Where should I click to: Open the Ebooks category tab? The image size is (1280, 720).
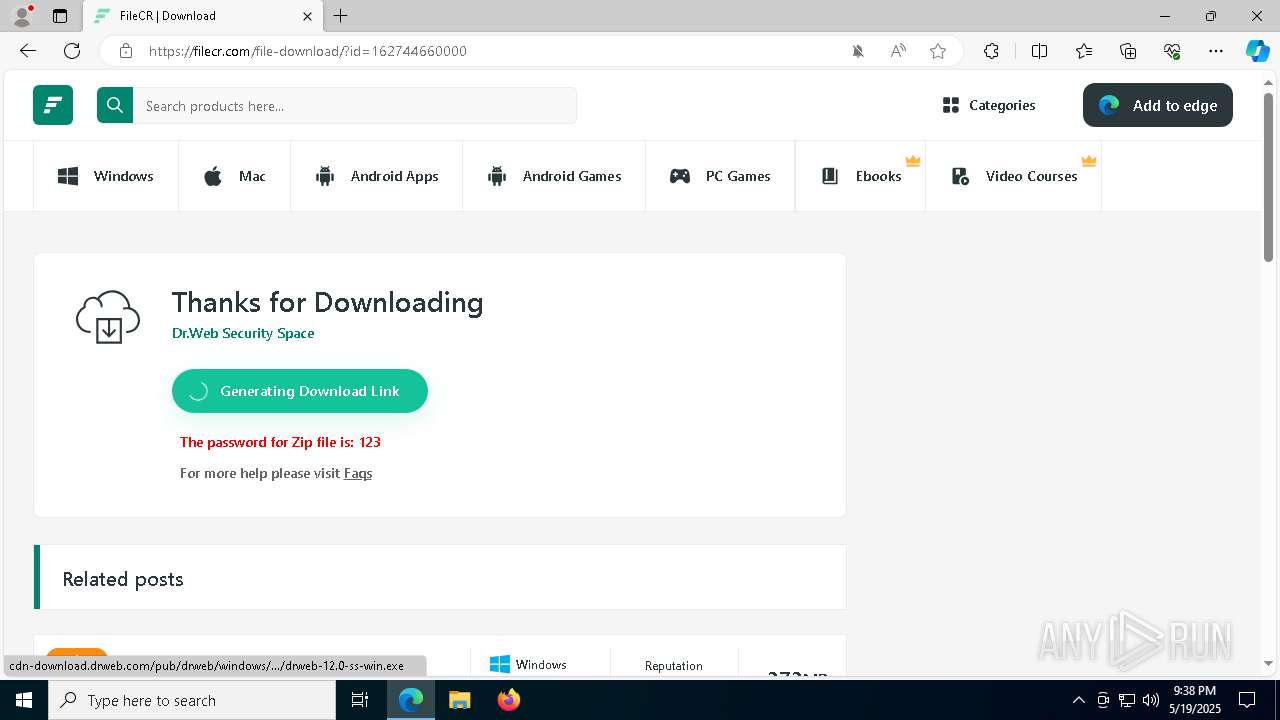click(x=861, y=176)
